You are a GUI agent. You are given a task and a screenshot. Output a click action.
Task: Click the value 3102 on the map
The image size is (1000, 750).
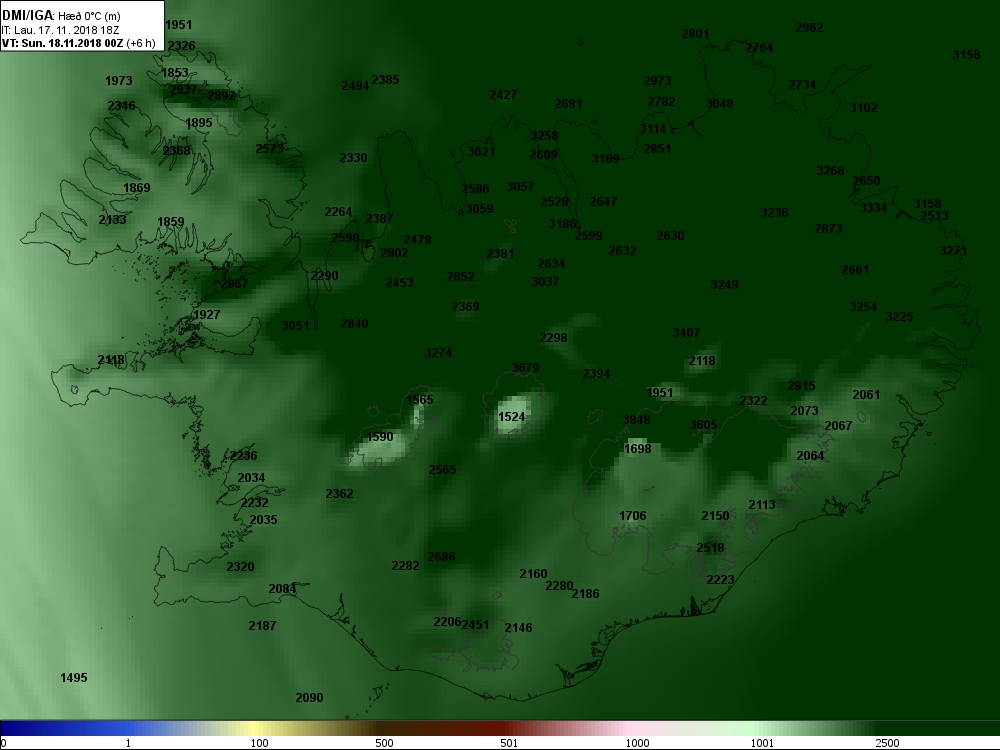pos(864,108)
